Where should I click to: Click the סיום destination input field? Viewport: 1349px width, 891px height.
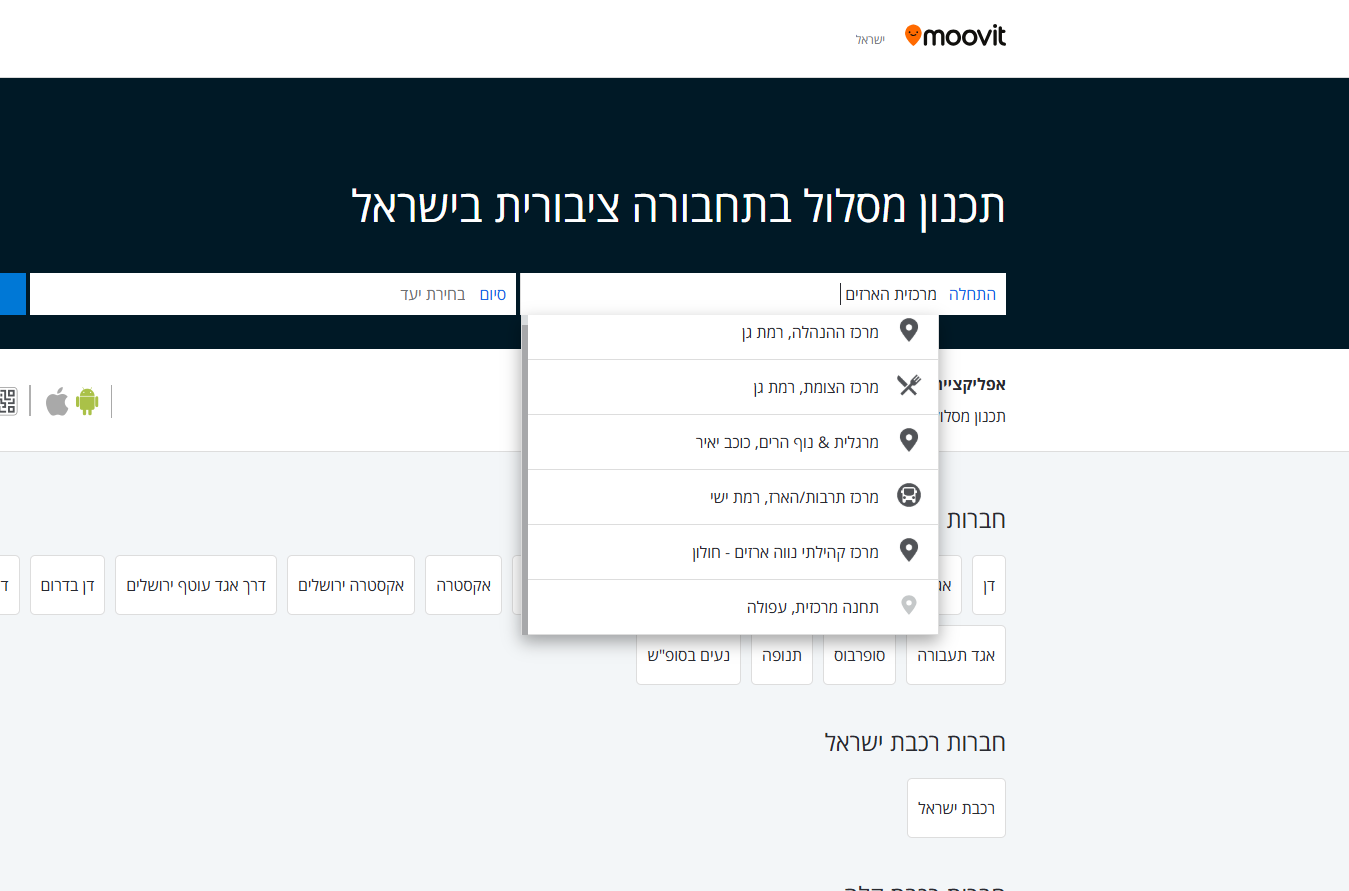point(300,293)
